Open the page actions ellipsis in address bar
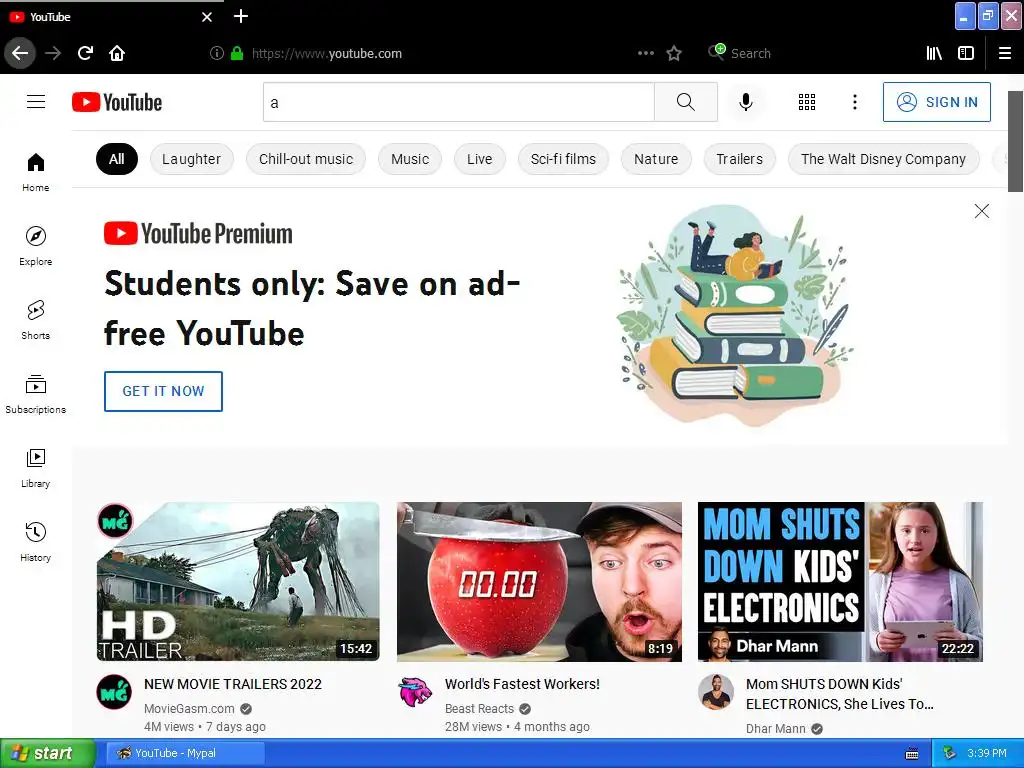 pos(646,53)
